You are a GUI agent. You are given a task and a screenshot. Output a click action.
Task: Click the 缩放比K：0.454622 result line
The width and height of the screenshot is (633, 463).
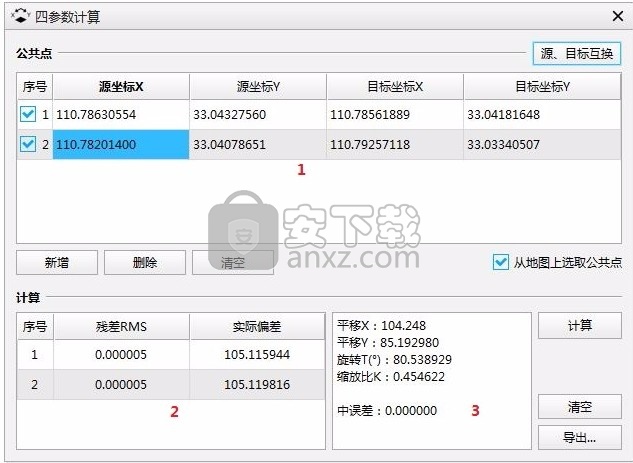click(391, 377)
